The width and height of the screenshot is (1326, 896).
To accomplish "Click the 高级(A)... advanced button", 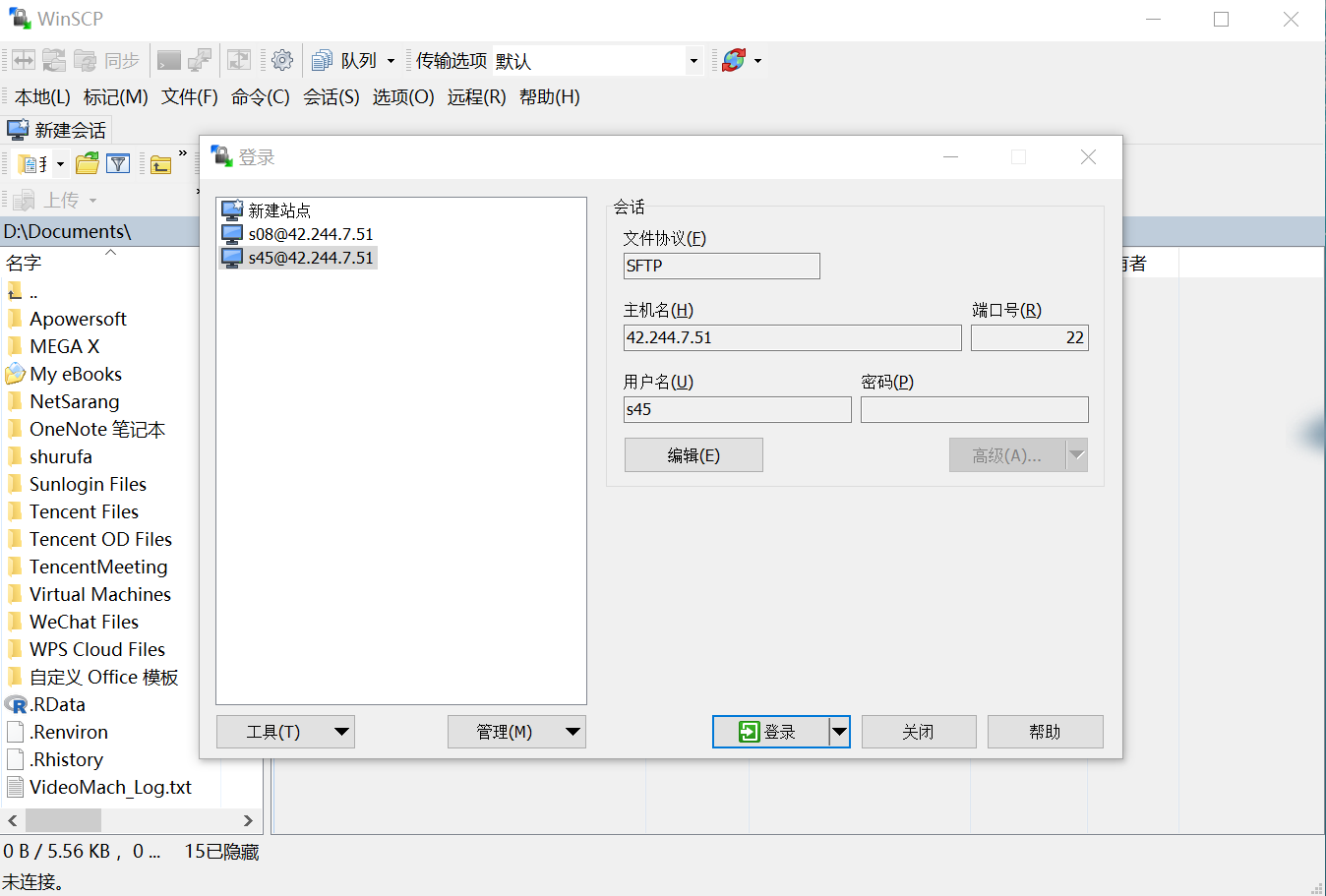I will click(1007, 455).
